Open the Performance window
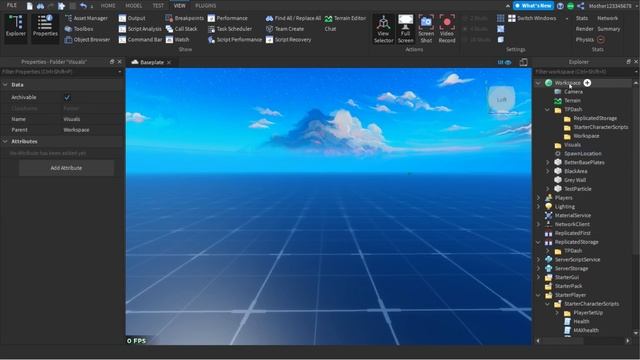Viewport: 640px width, 360px height. click(x=227, y=18)
